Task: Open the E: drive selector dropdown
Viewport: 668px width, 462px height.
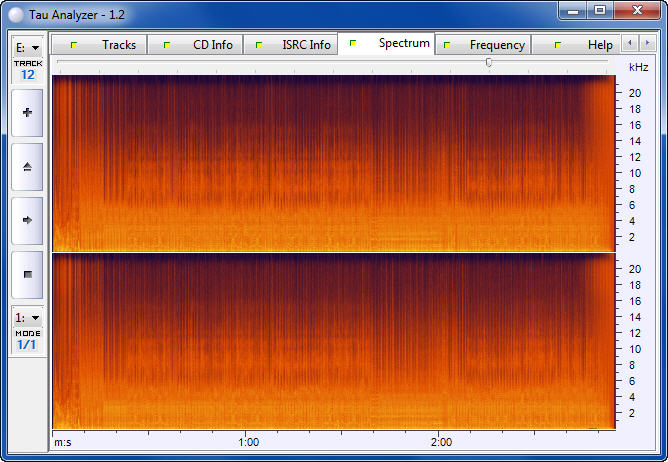Action: pos(27,47)
